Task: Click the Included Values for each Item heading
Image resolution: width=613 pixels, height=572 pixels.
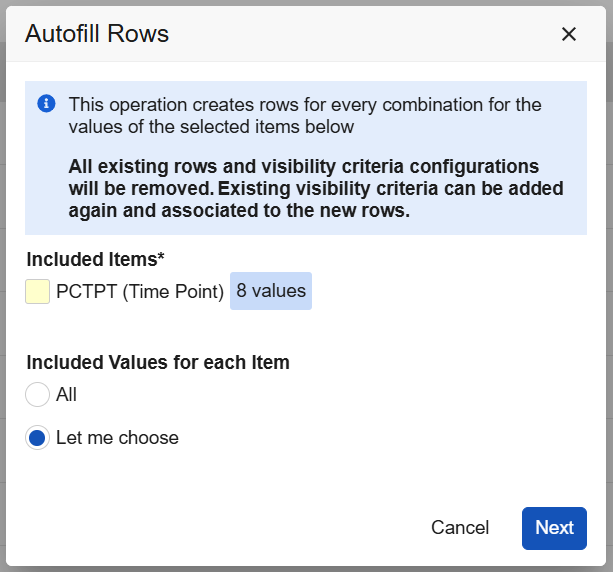Action: (158, 362)
